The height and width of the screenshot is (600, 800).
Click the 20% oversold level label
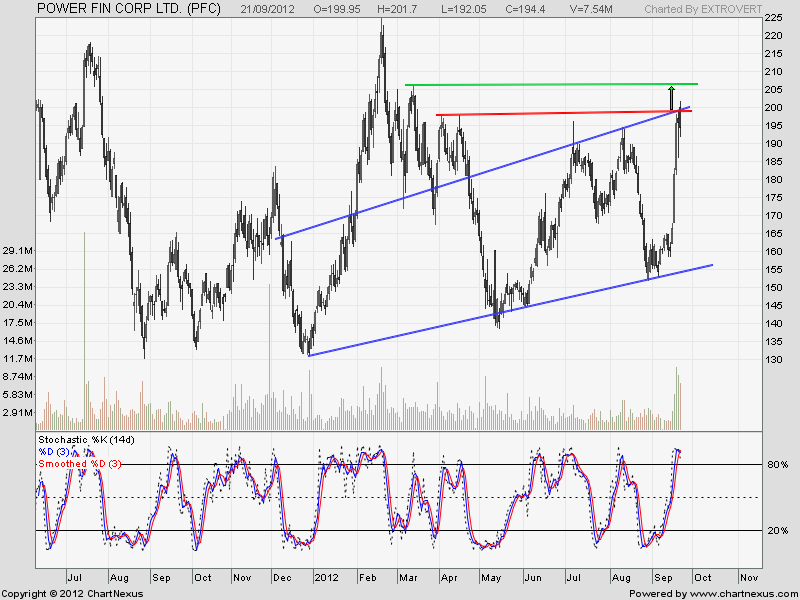pyautogui.click(x=780, y=531)
